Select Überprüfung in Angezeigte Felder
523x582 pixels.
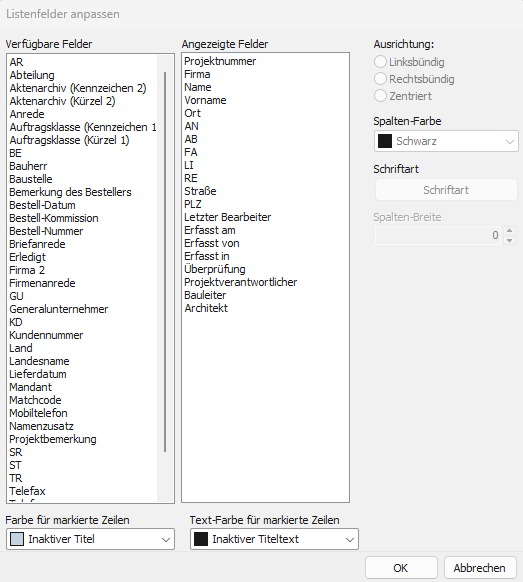point(215,269)
